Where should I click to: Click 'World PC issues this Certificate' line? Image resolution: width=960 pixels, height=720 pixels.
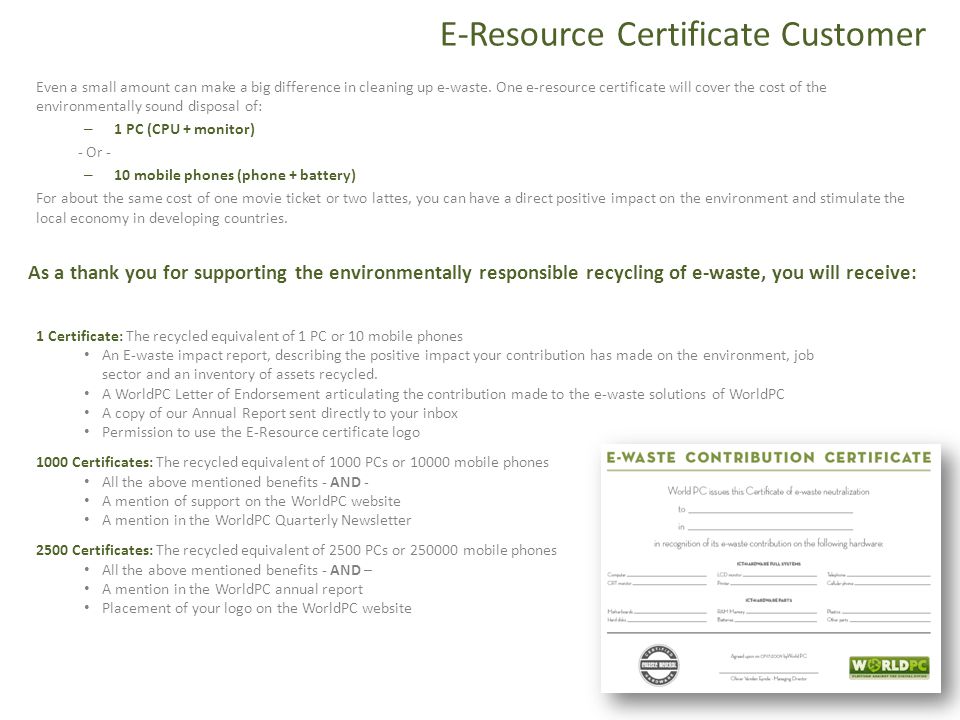768,491
